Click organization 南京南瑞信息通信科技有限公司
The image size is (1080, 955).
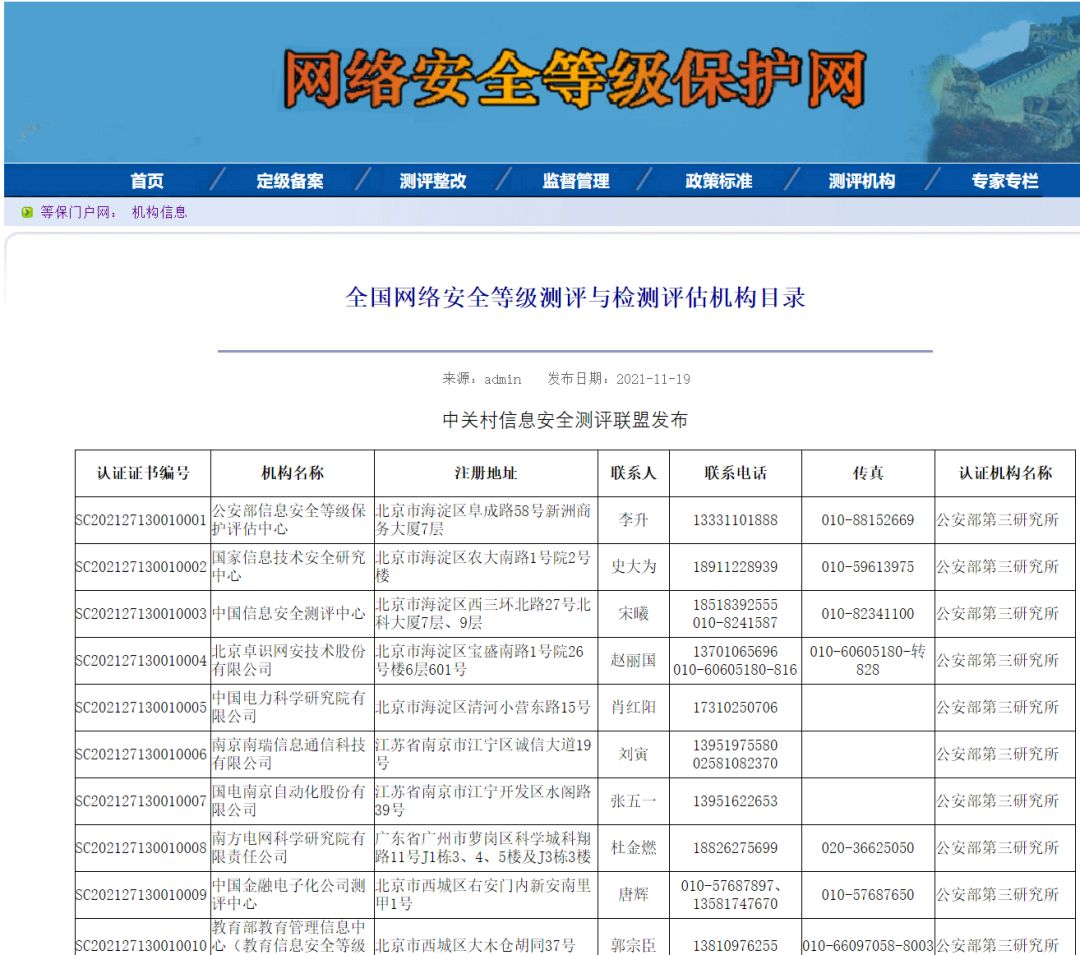pyautogui.click(x=289, y=754)
